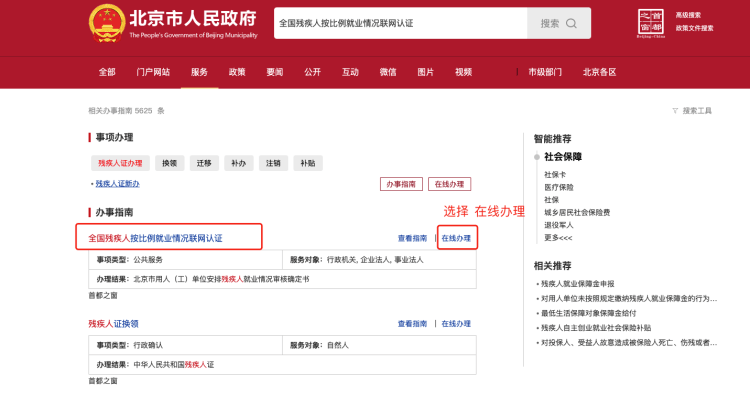This screenshot has width=750, height=395.
Task: Open 最低生活保障对象保障金给付 related link
Action: click(x=588, y=313)
